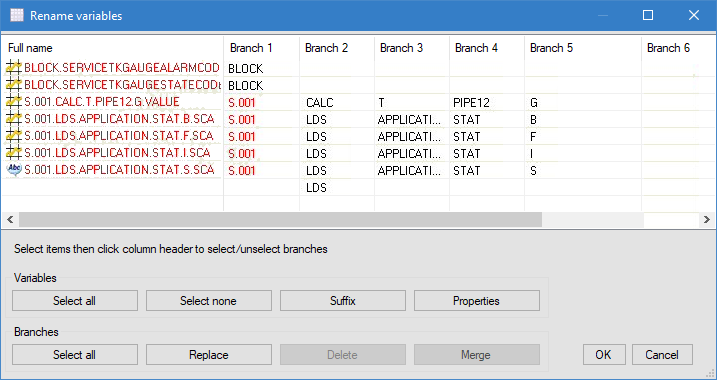This screenshot has height=380, width=717.
Task: Click the Replace button
Action: [209, 355]
